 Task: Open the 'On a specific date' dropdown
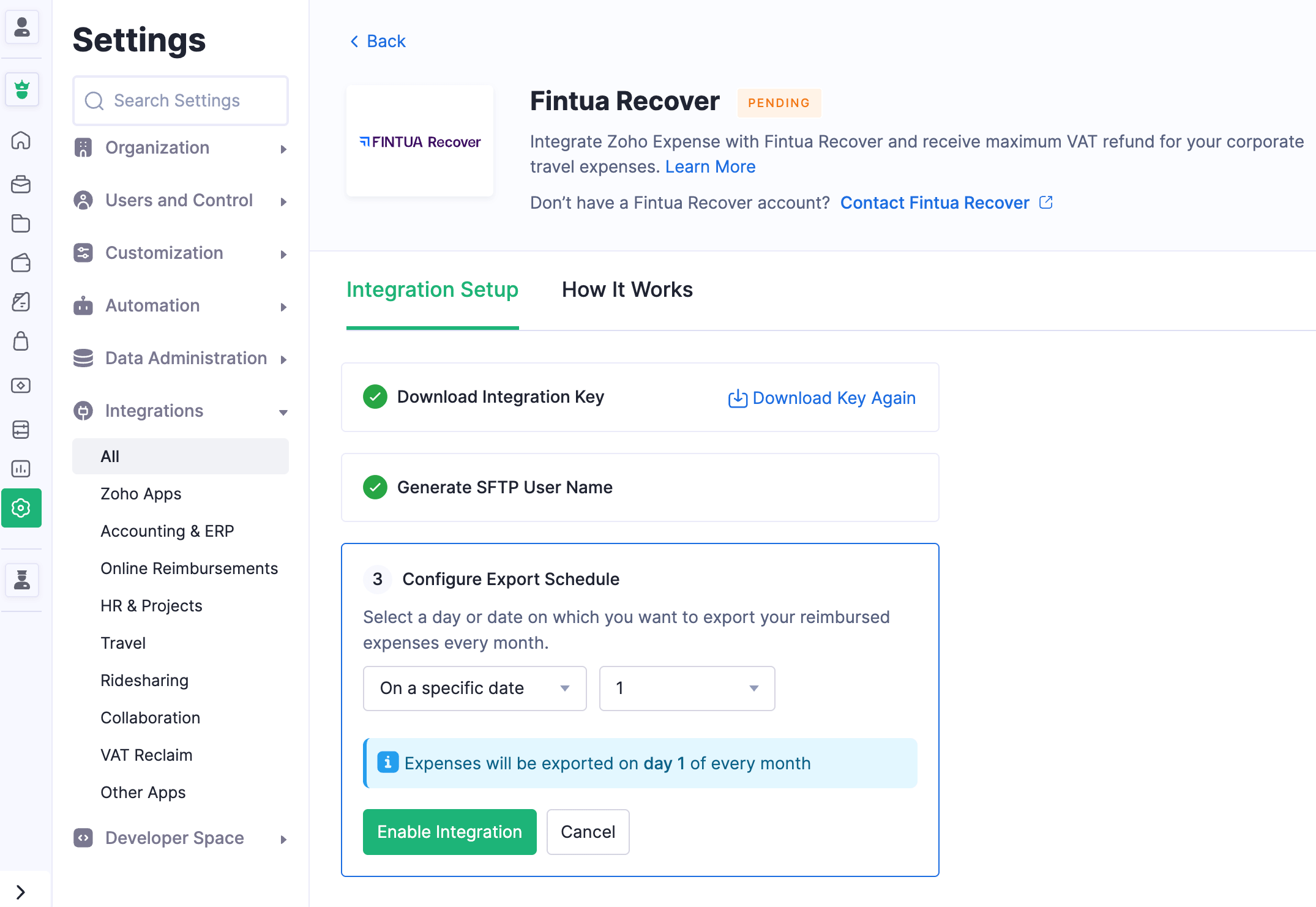tap(474, 689)
